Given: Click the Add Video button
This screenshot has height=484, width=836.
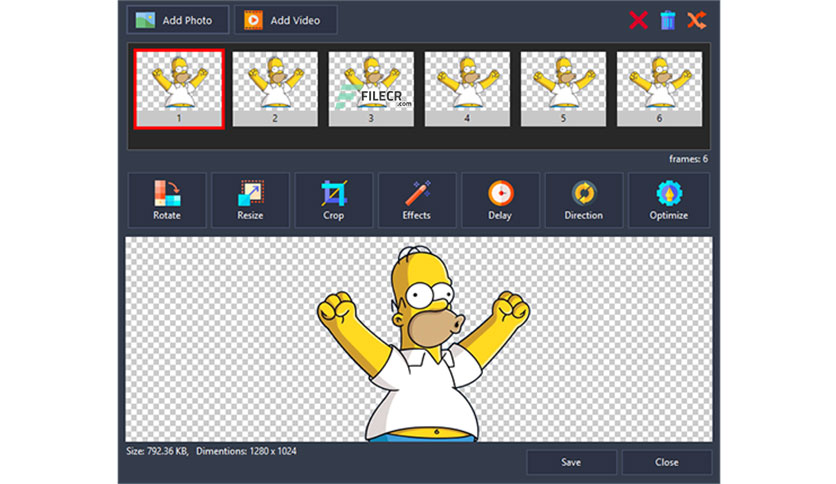Looking at the screenshot, I should tap(286, 20).
